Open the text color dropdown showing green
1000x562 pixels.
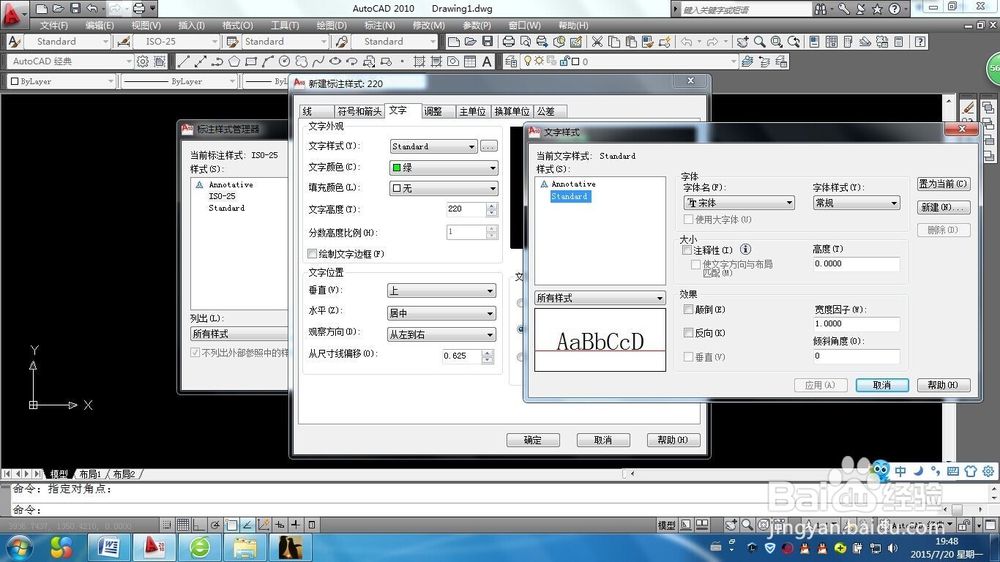444,168
